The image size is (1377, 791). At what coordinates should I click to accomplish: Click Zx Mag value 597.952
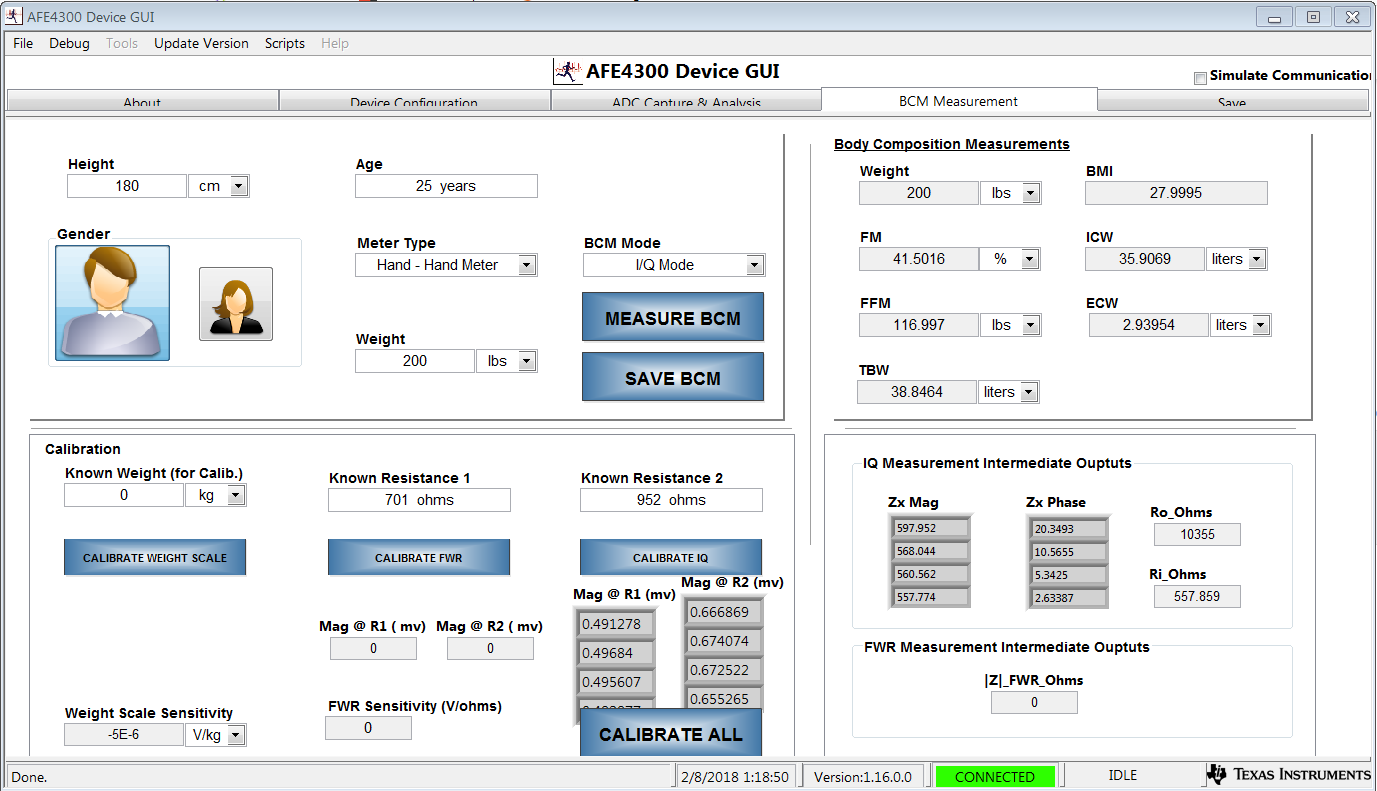click(930, 528)
